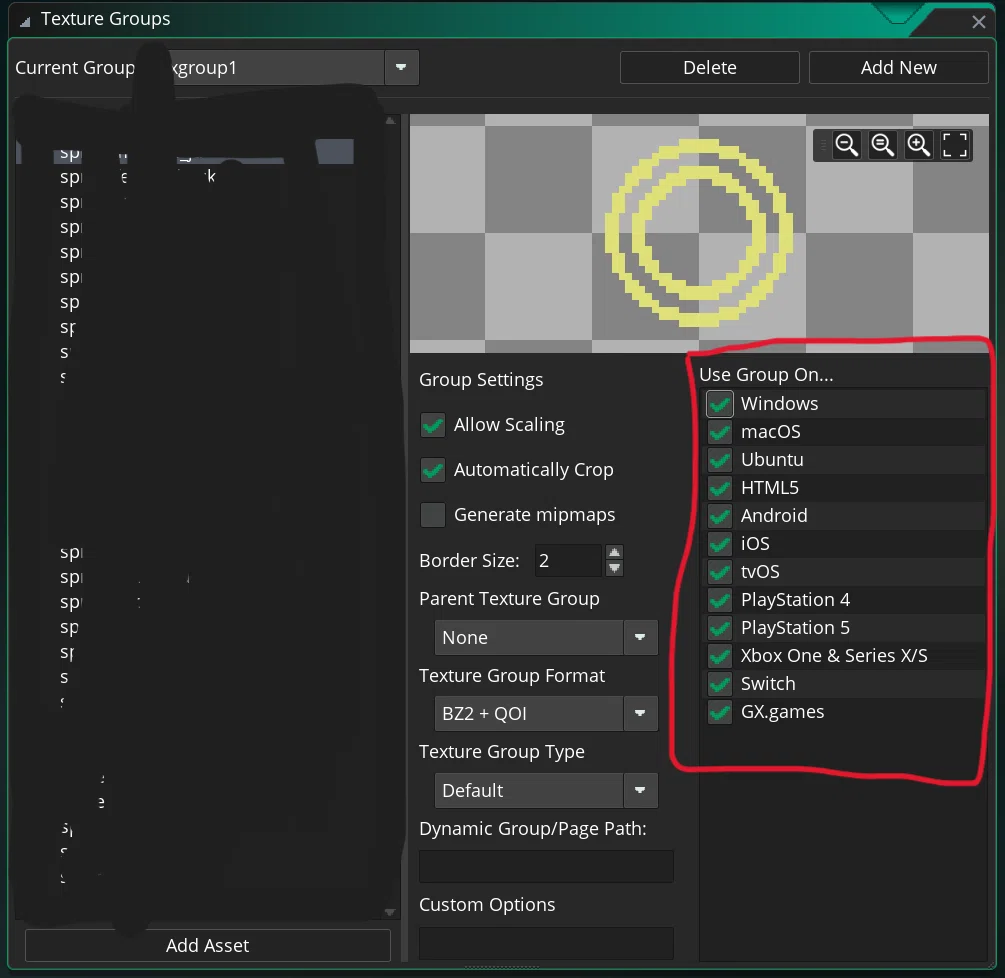Click the asset list scroll-down arrow

coord(390,912)
